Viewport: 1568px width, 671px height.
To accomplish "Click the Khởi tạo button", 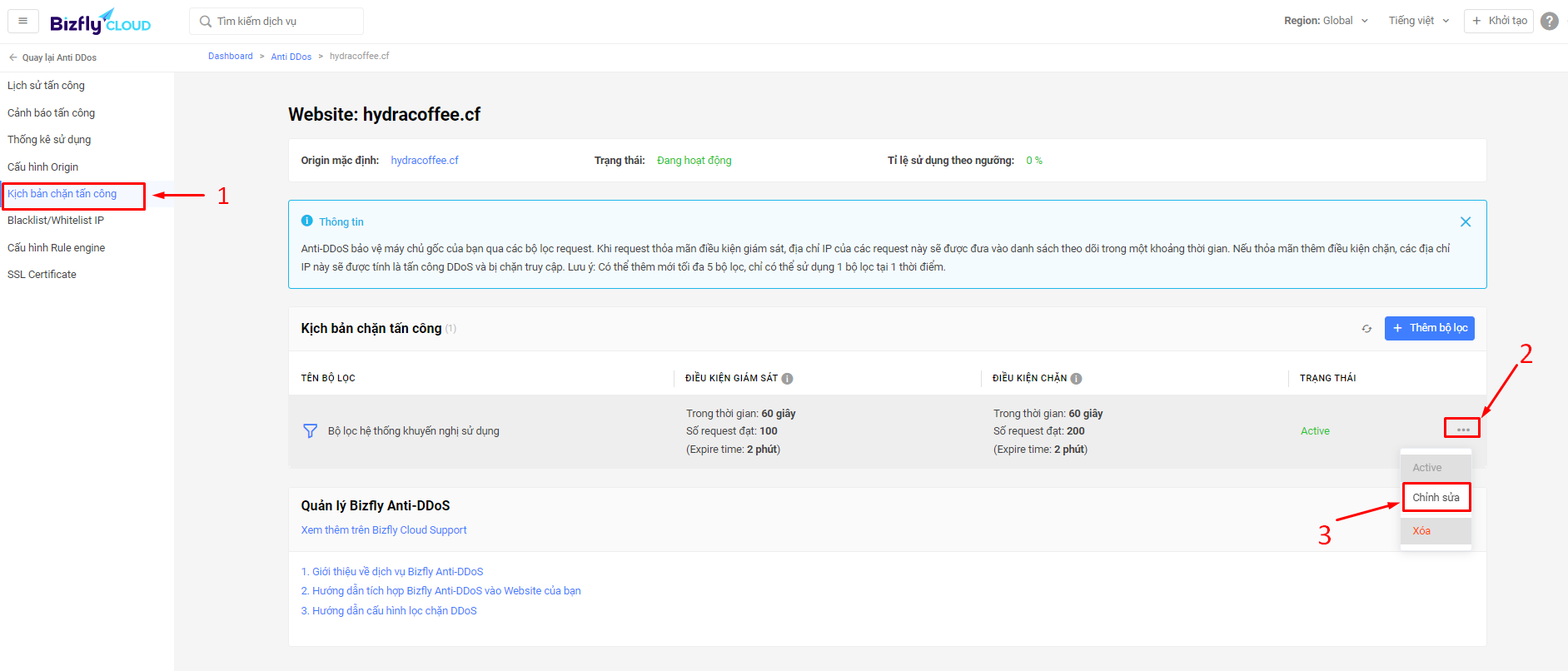I will (x=1499, y=21).
